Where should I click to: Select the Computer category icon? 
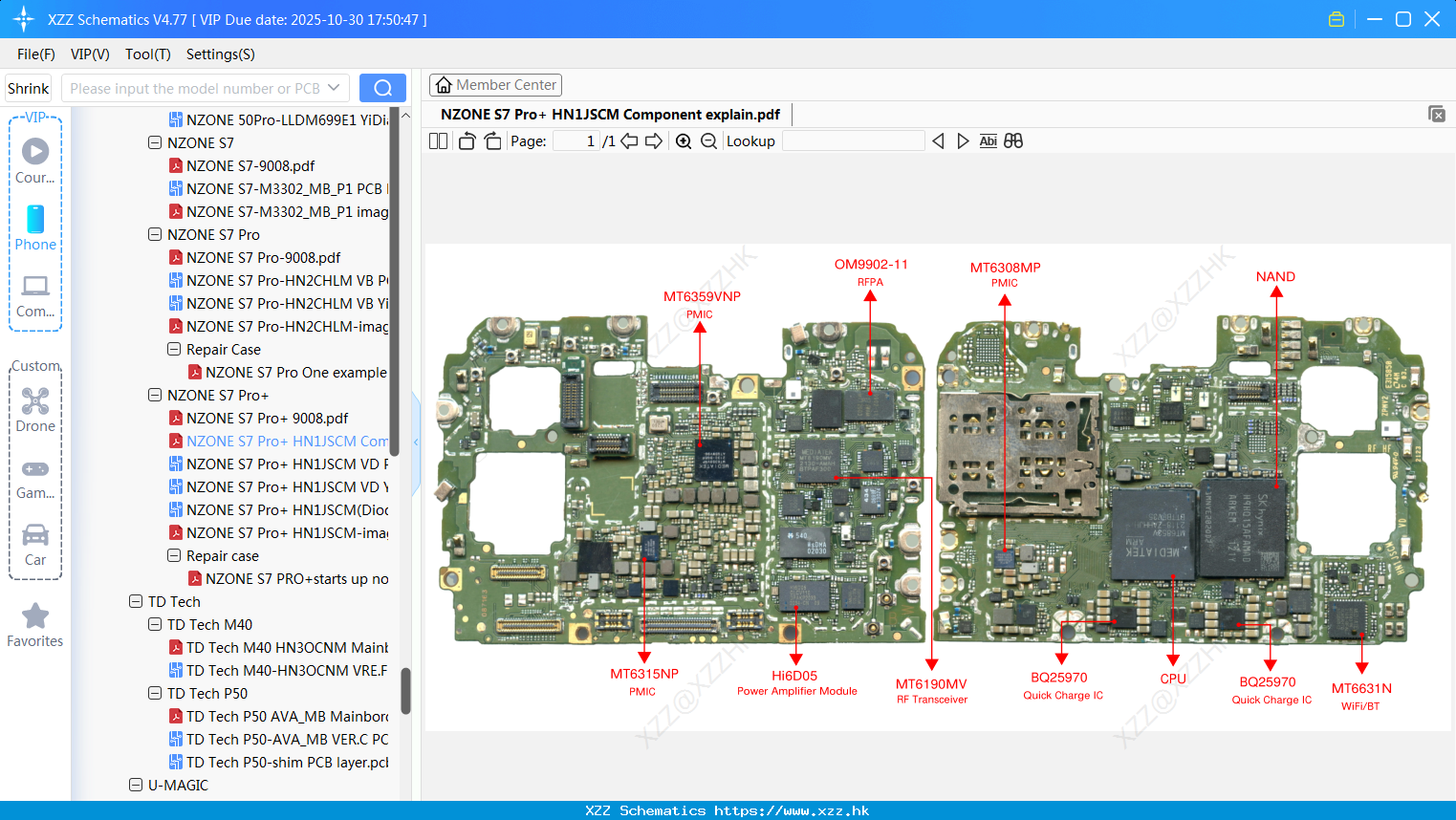[35, 286]
